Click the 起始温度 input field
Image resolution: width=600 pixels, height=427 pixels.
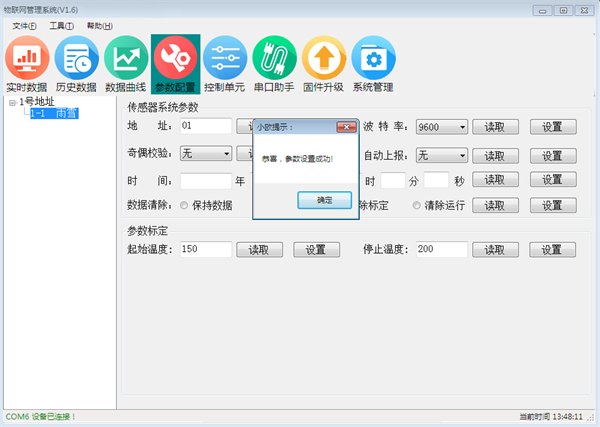(207, 249)
